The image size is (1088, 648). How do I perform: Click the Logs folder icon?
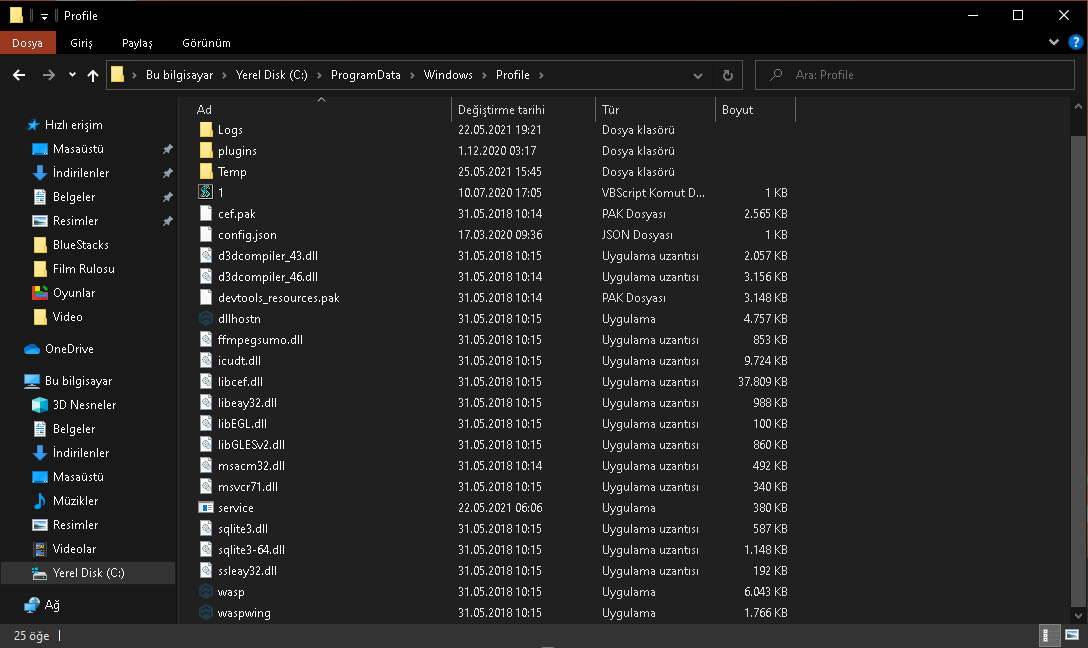[x=205, y=130]
